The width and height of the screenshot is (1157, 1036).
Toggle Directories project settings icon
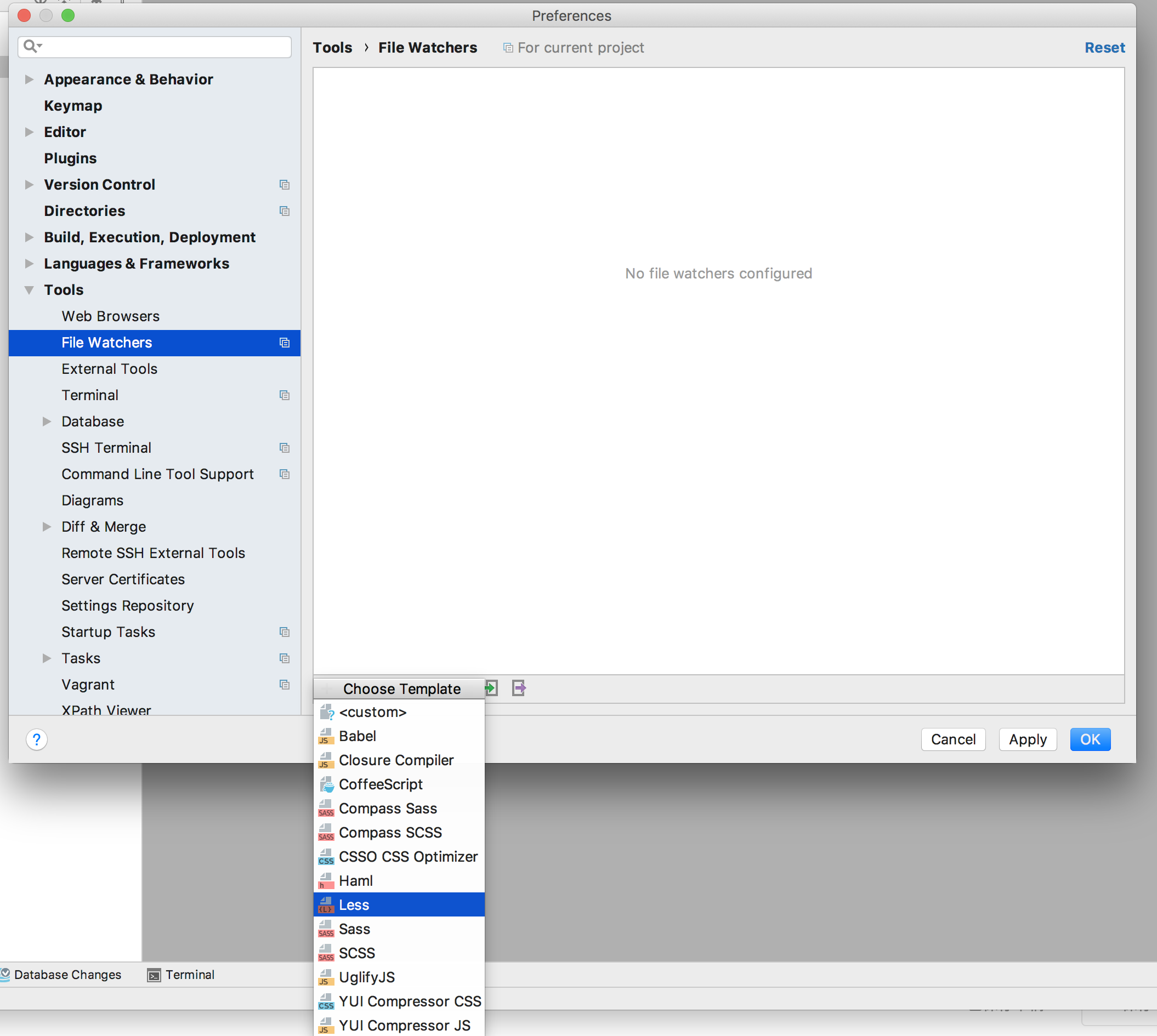[x=285, y=210]
